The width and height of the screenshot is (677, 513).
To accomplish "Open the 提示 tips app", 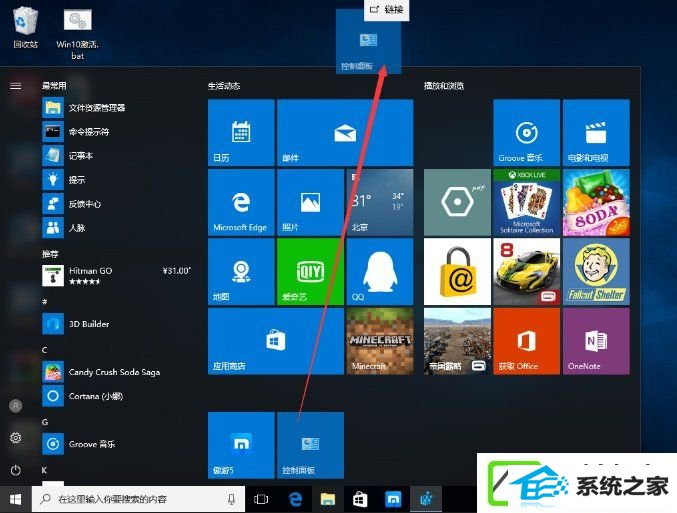I will 117,180.
